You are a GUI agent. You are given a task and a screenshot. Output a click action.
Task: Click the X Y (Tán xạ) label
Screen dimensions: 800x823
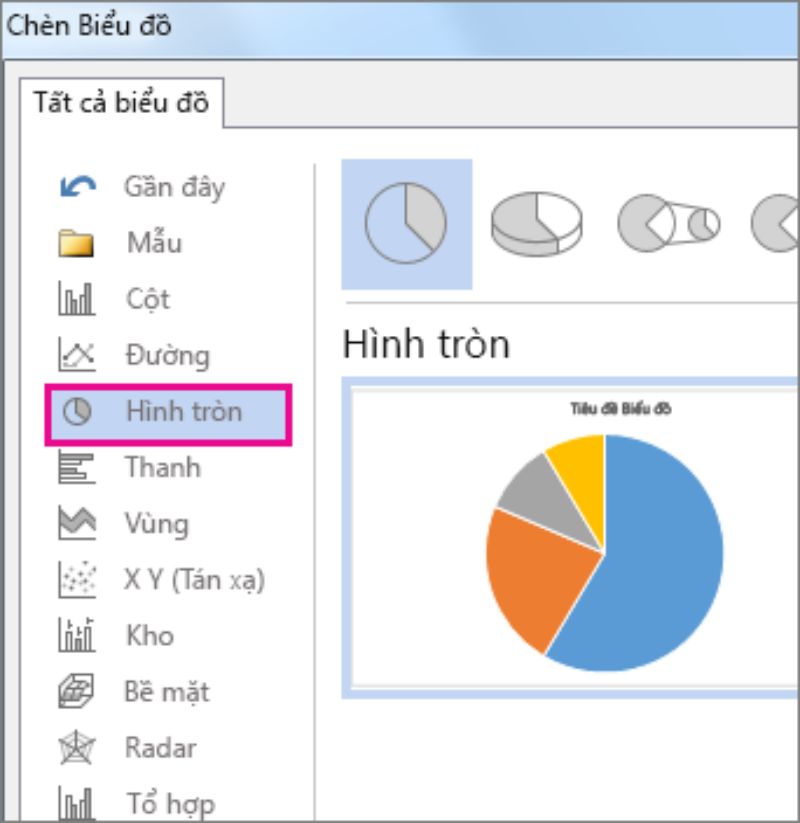195,580
